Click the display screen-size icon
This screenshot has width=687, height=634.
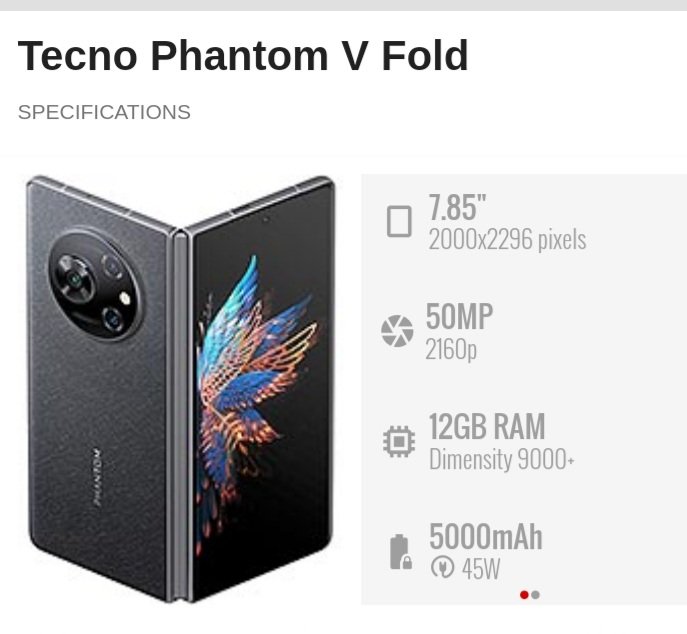399,221
